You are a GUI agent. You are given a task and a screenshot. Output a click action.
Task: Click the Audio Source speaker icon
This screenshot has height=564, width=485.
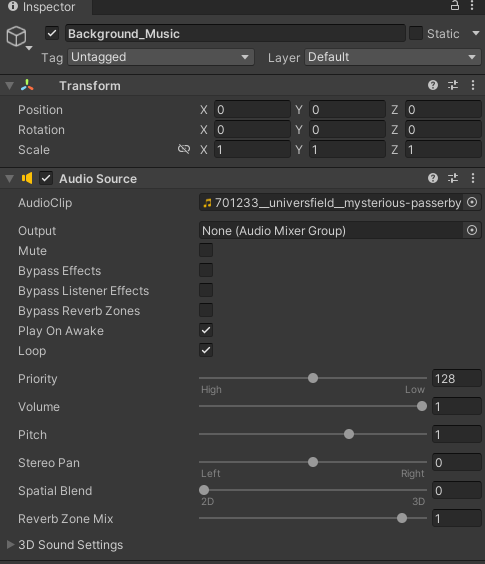27,178
